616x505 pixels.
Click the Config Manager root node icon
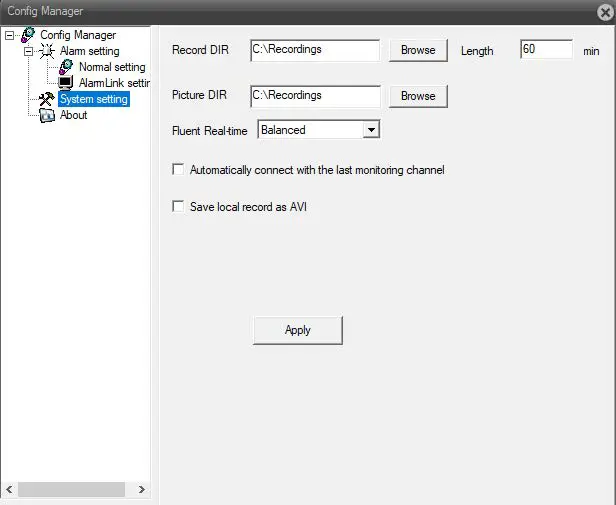[28, 35]
